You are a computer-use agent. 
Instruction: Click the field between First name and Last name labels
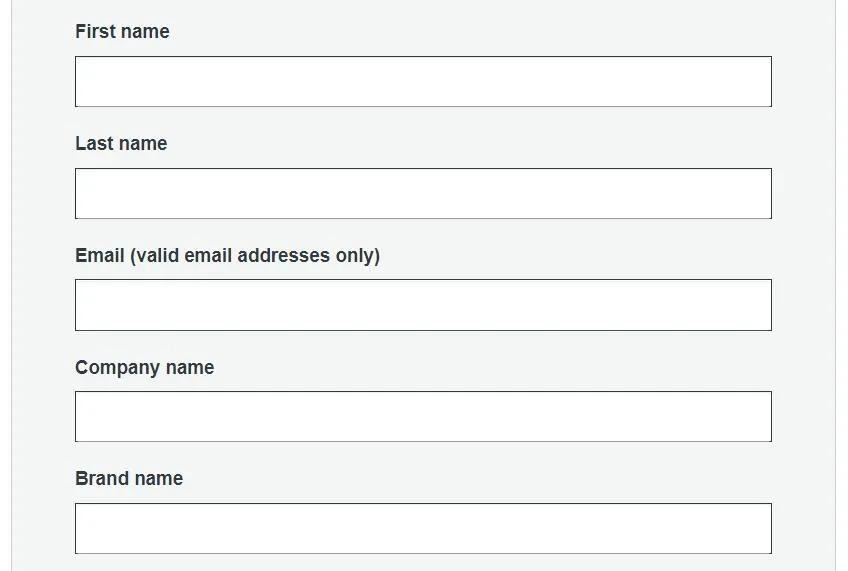[423, 82]
